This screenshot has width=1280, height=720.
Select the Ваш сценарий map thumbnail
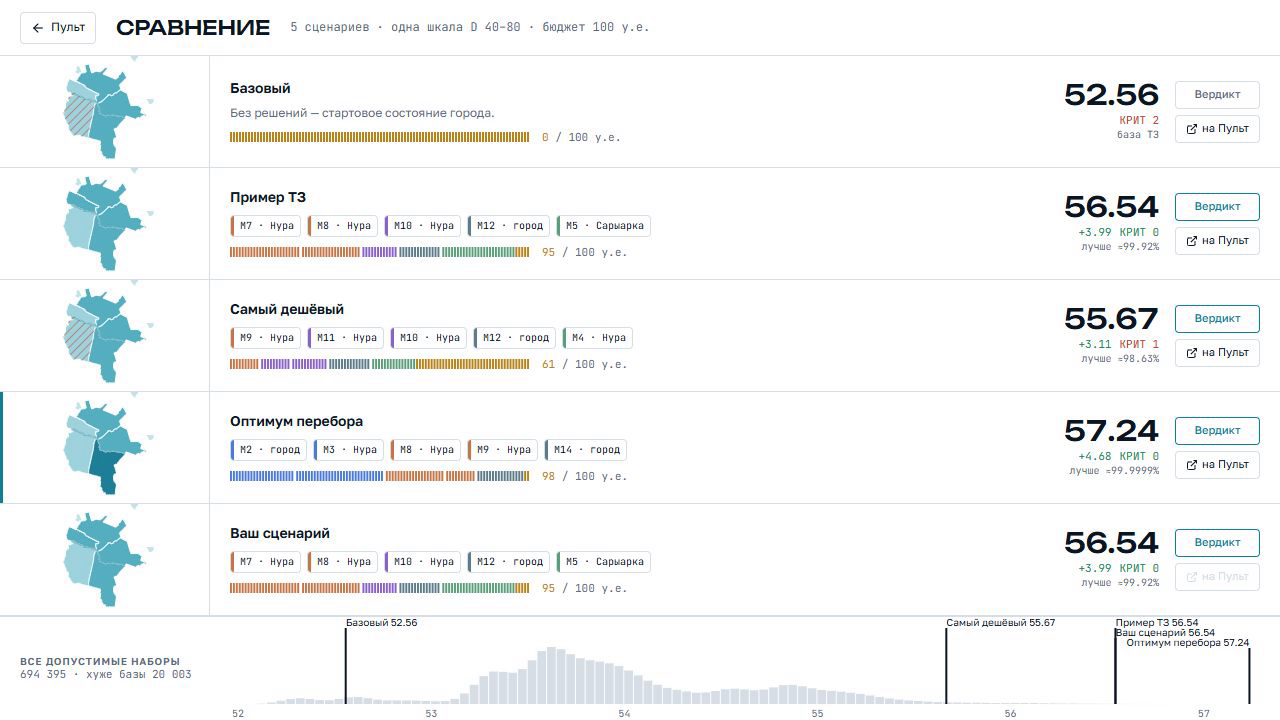(104, 560)
